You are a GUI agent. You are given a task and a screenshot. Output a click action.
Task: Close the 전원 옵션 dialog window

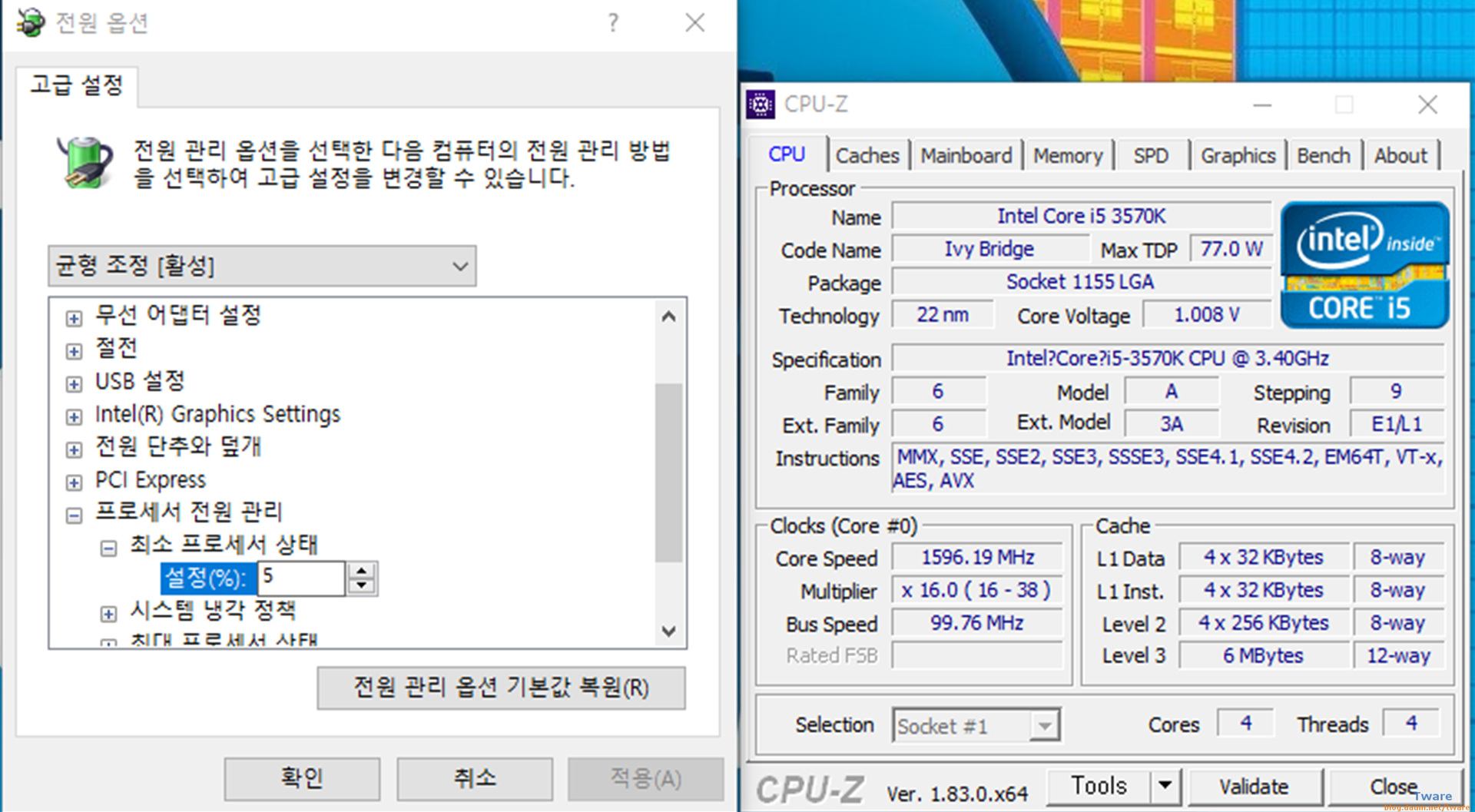click(x=695, y=23)
